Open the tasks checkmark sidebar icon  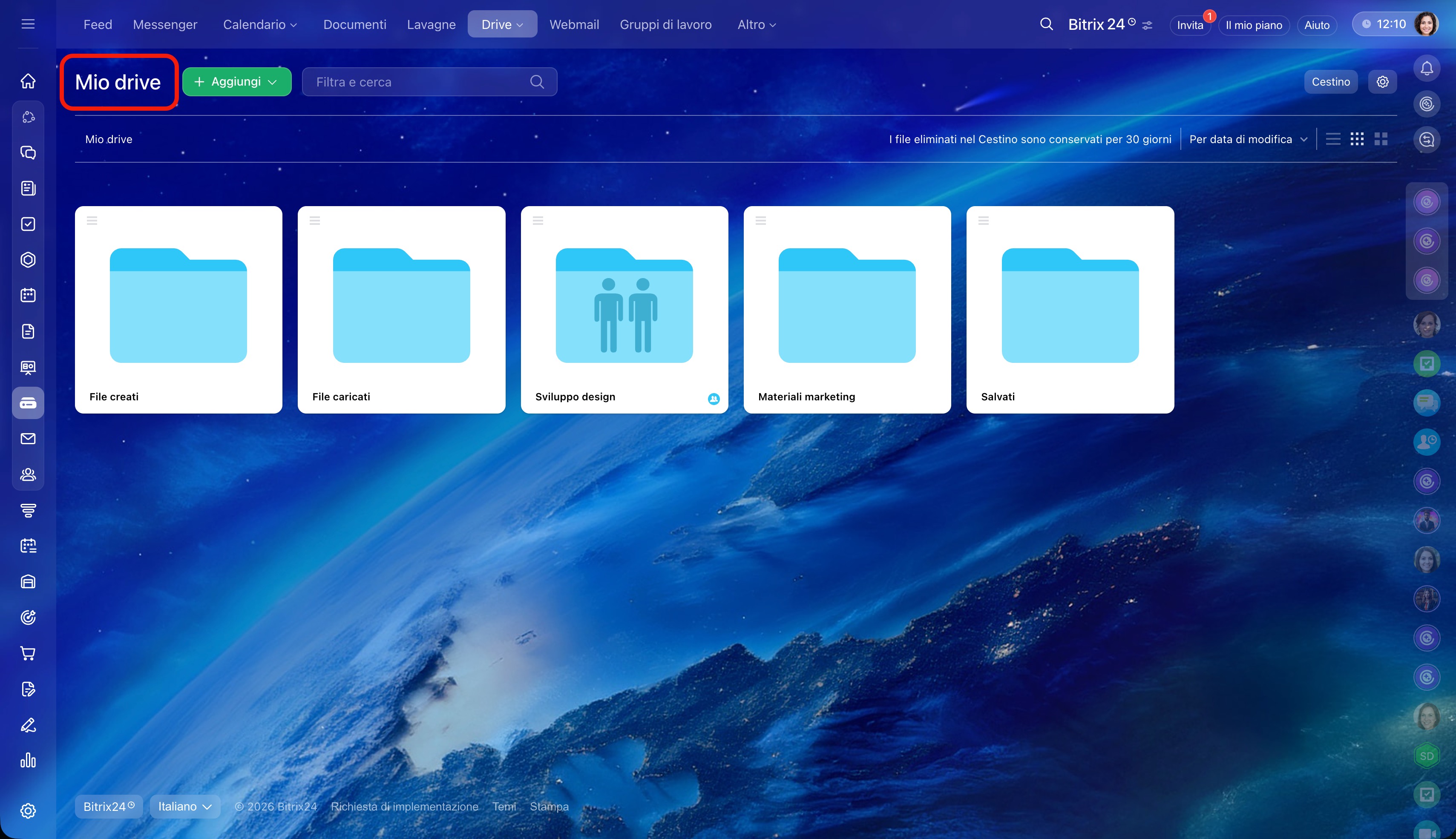[28, 224]
